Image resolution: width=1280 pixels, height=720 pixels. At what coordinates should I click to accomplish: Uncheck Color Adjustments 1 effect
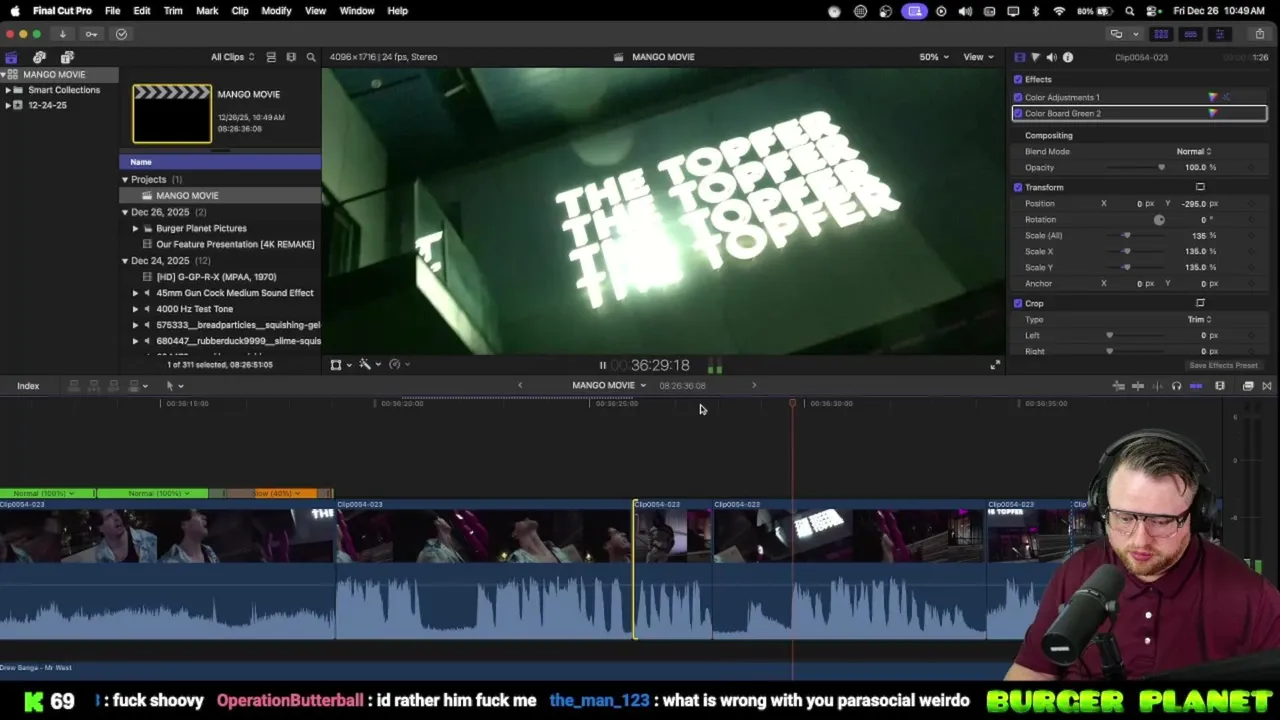click(x=1018, y=97)
